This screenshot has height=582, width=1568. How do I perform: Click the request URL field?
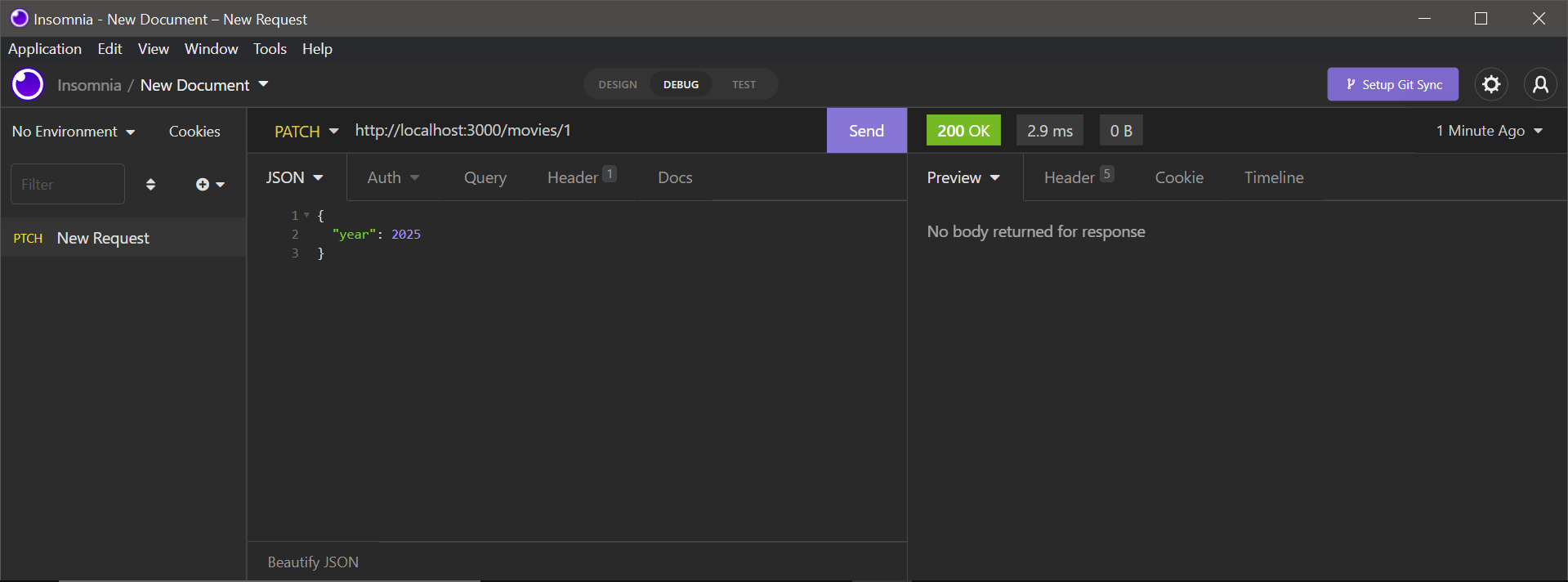click(x=584, y=131)
